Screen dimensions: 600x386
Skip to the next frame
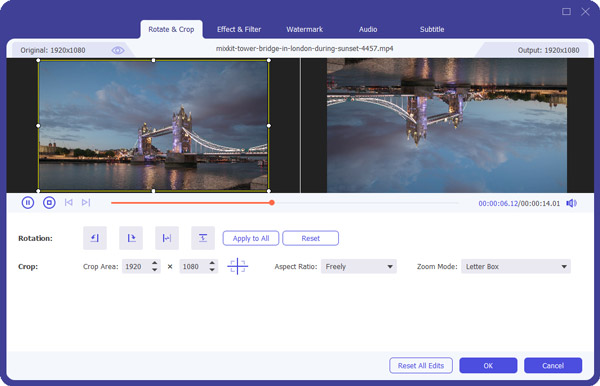coord(86,202)
